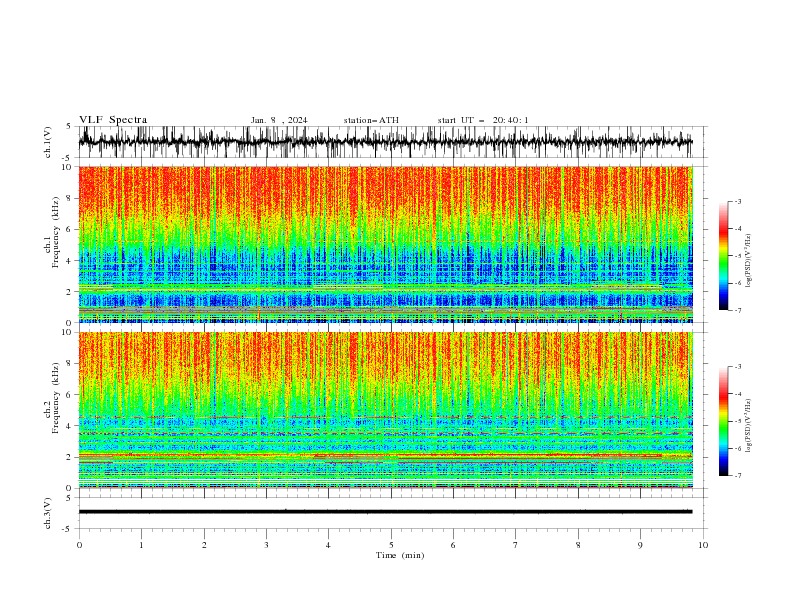Click the ch.1 color scale bar
Image resolution: width=792 pixels, height=612 pixels.
click(x=723, y=256)
